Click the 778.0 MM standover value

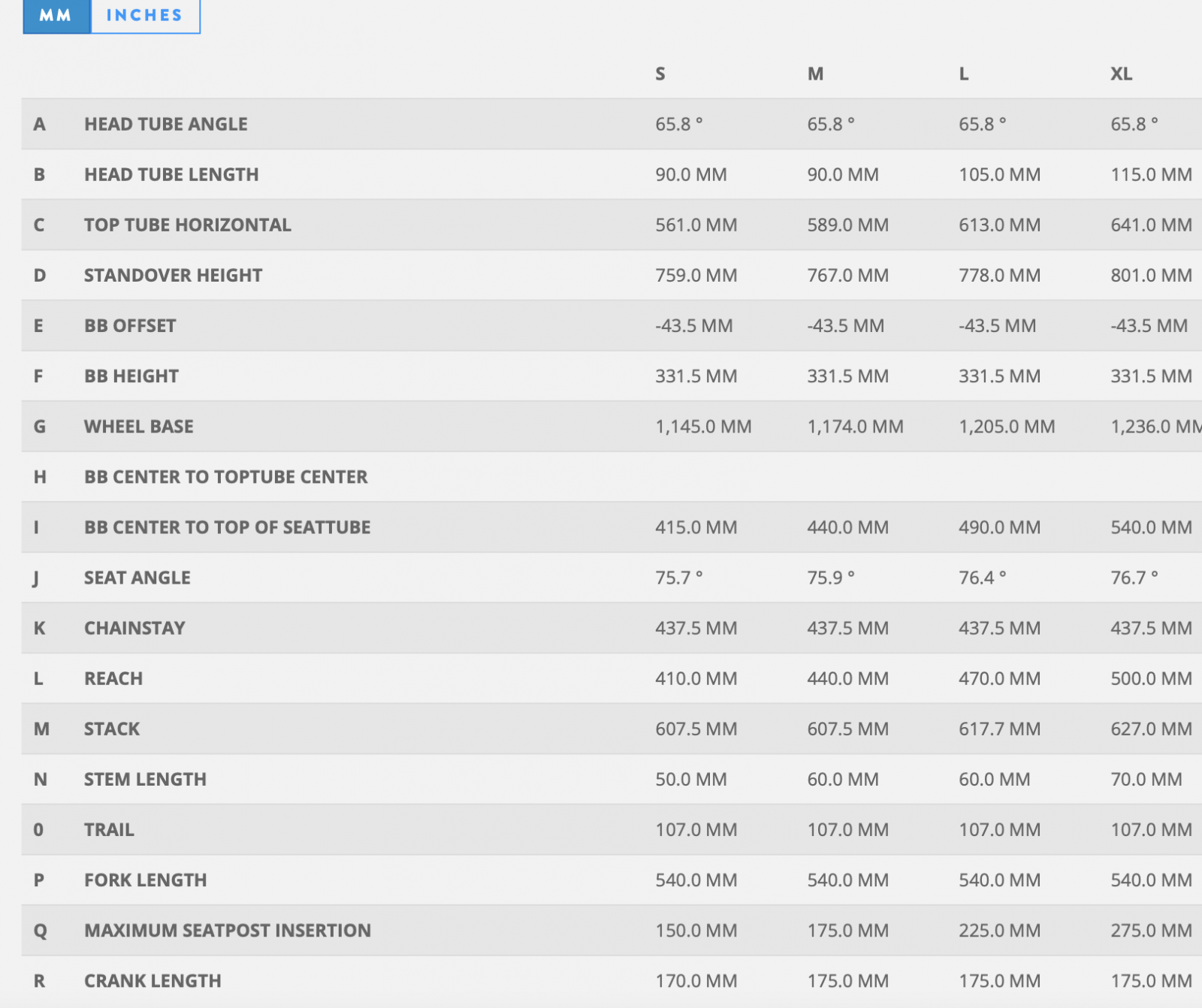[1000, 275]
